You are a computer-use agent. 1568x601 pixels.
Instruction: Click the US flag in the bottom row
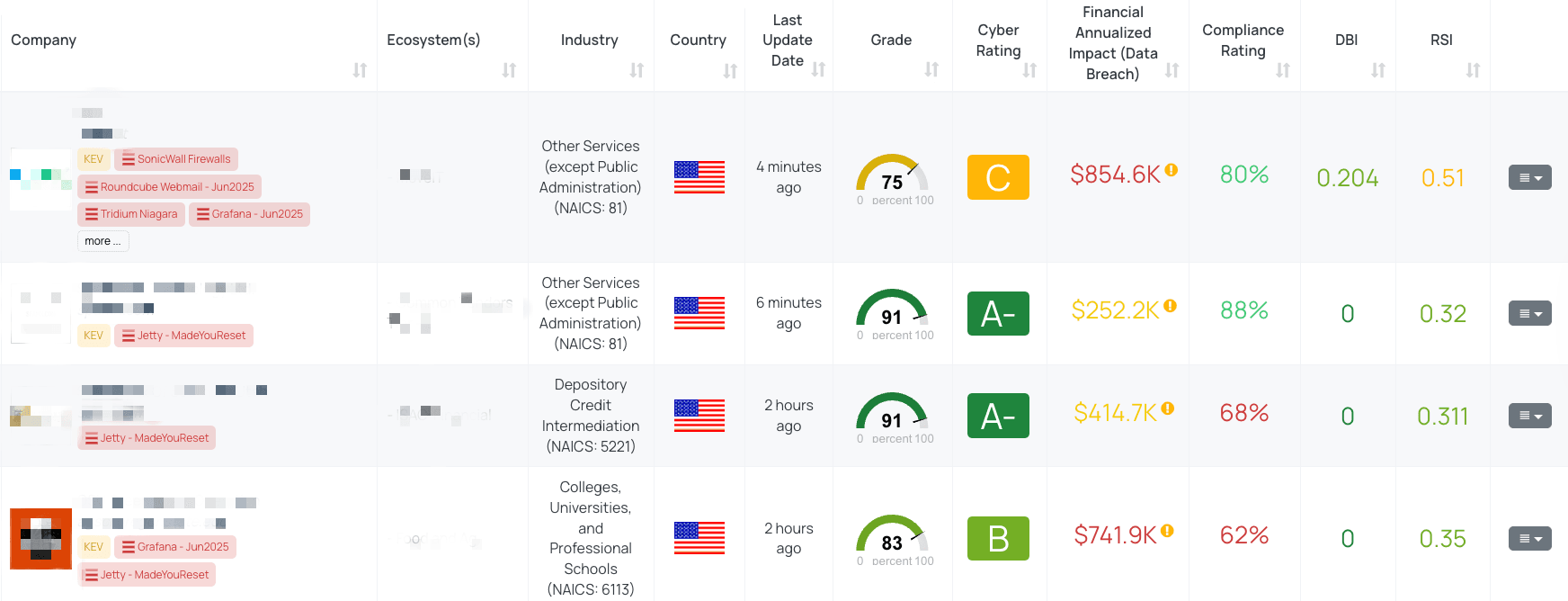(x=699, y=538)
